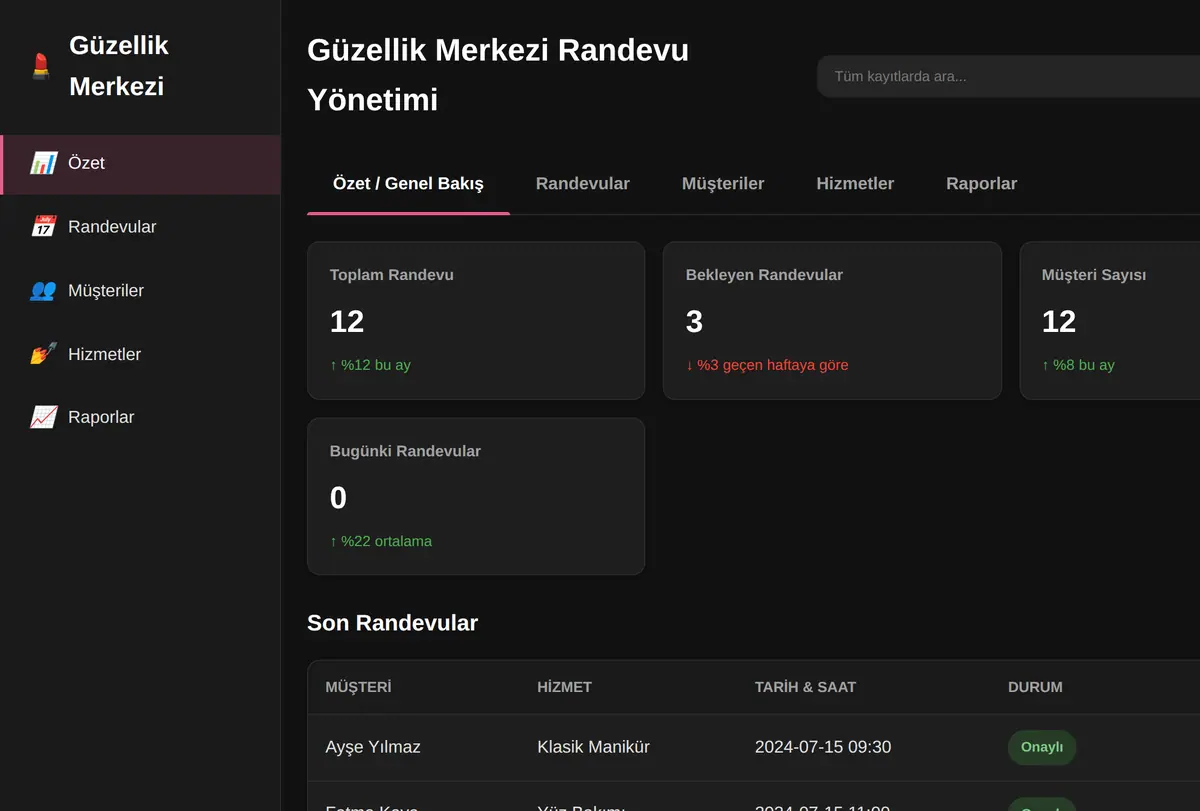Click the 2024-07-15 09:30 date cell

tap(823, 747)
